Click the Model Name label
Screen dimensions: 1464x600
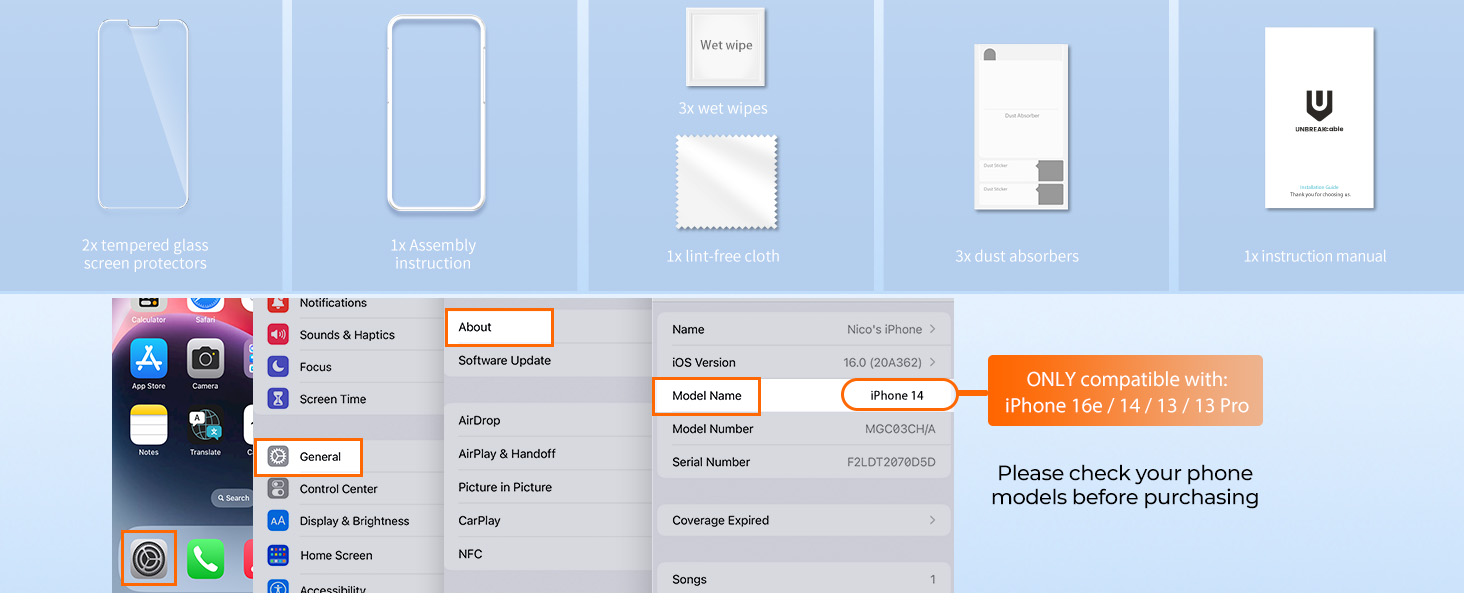coord(706,396)
